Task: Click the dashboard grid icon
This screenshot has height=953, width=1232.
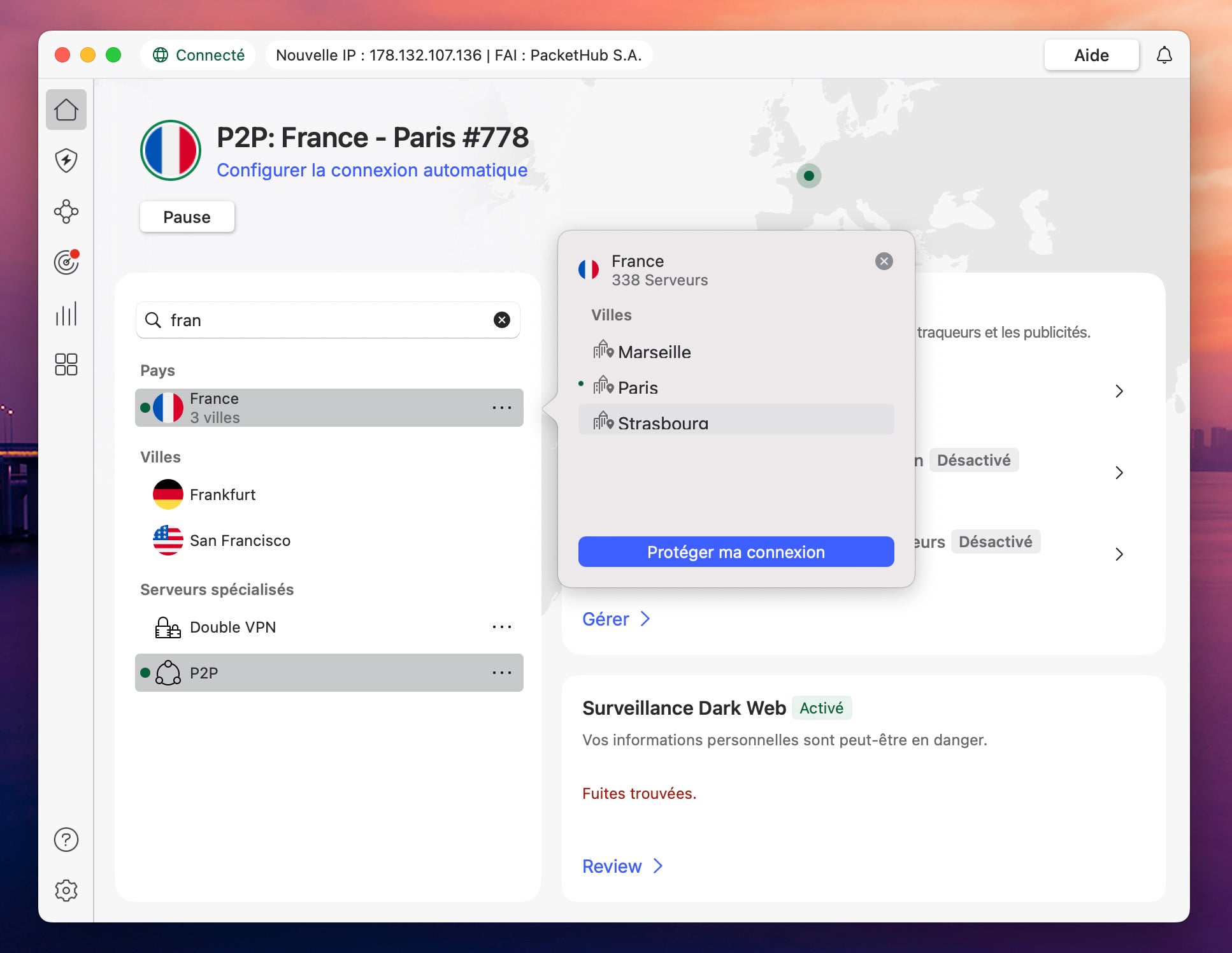Action: (66, 364)
